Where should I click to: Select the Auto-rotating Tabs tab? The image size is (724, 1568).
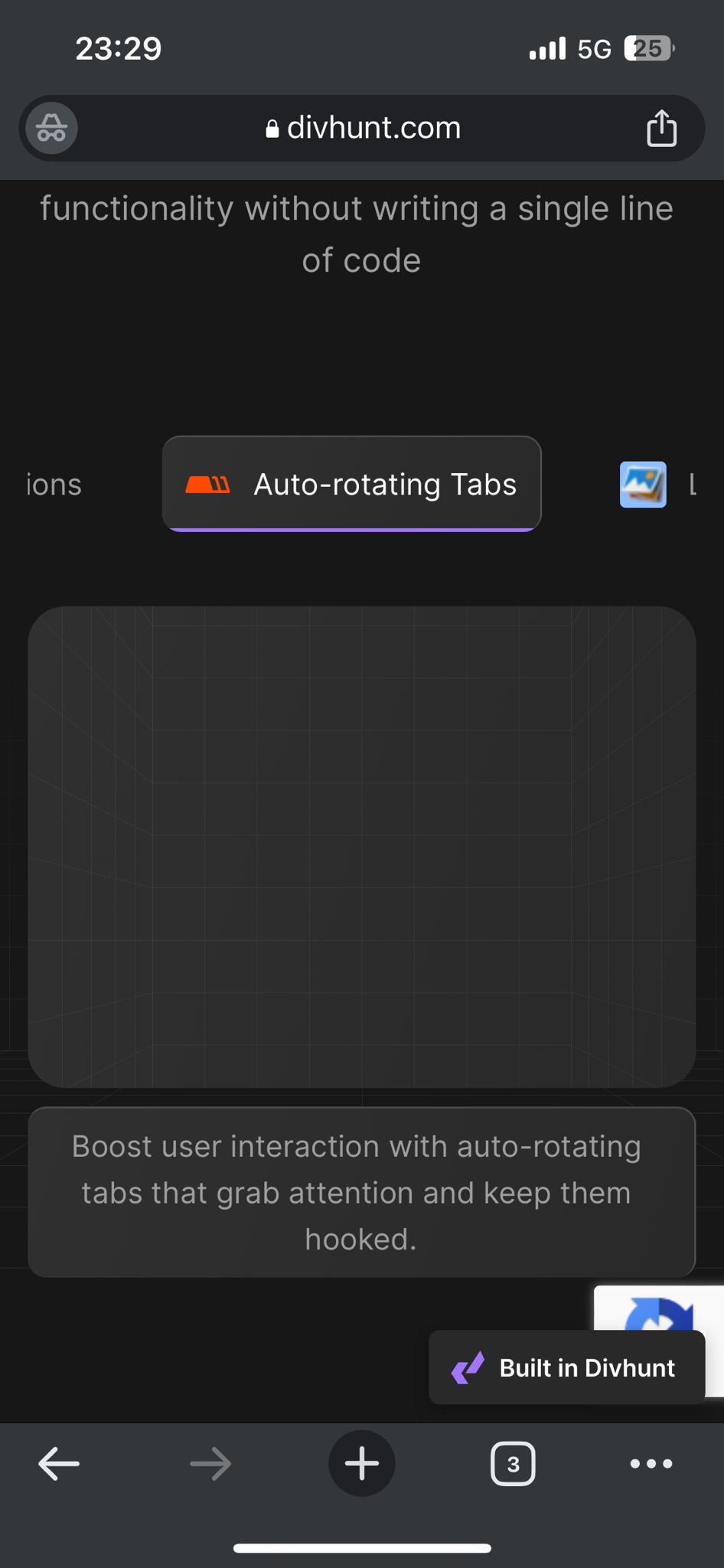point(352,484)
